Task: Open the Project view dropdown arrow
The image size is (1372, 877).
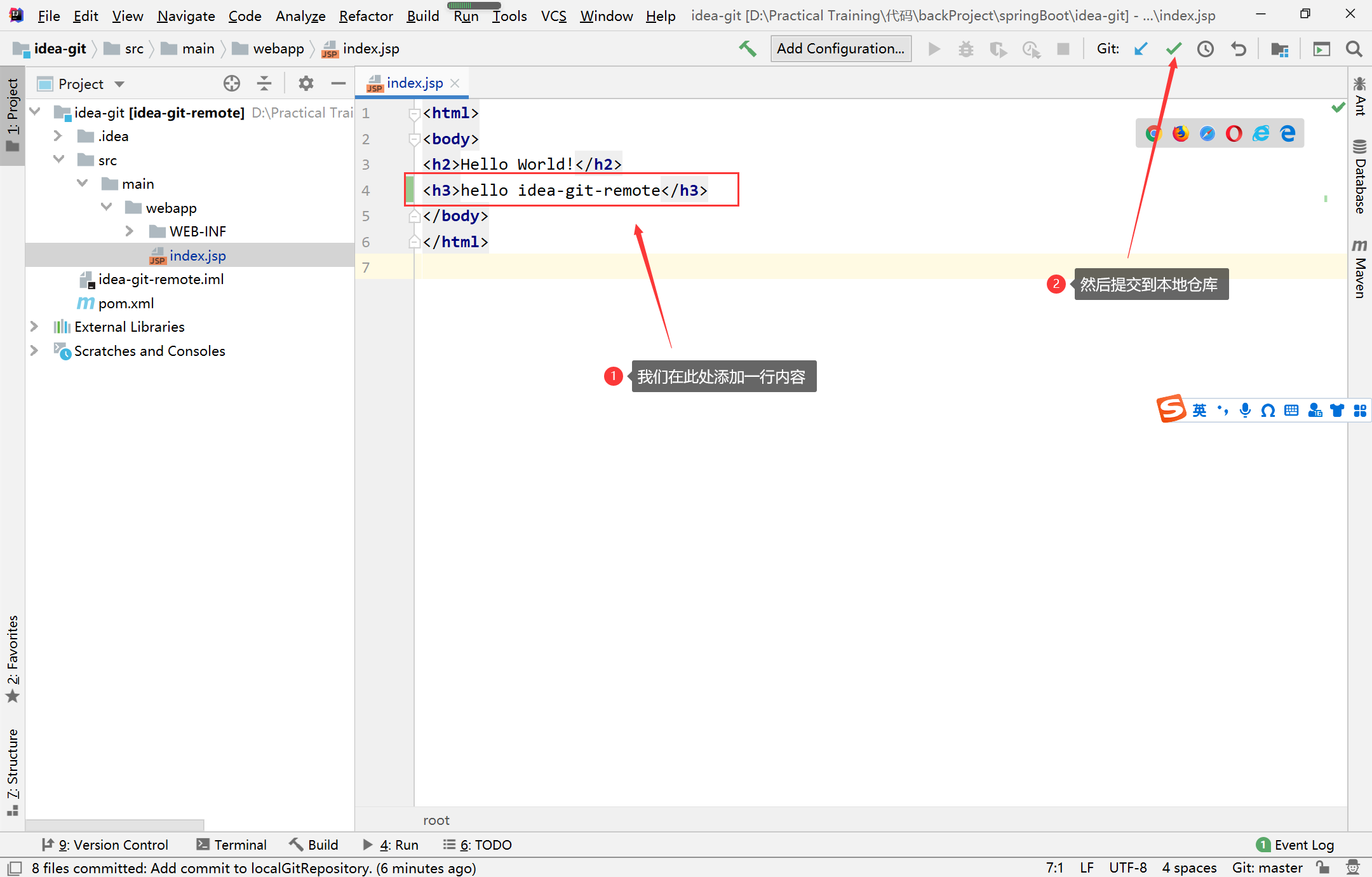Action: click(119, 84)
